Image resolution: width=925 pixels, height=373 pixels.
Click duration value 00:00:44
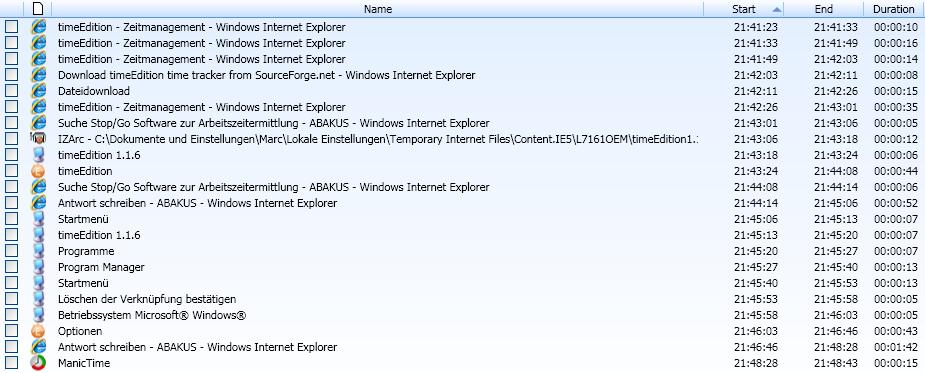pos(896,171)
